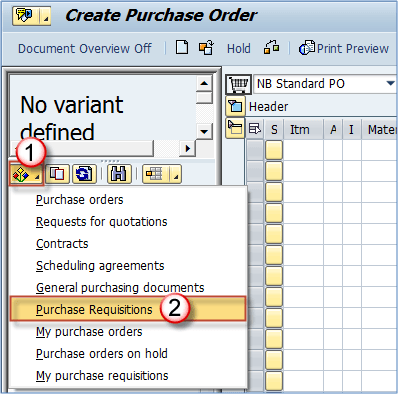Choose Scheduling agreements from the menu
The height and width of the screenshot is (394, 398).
[100, 266]
